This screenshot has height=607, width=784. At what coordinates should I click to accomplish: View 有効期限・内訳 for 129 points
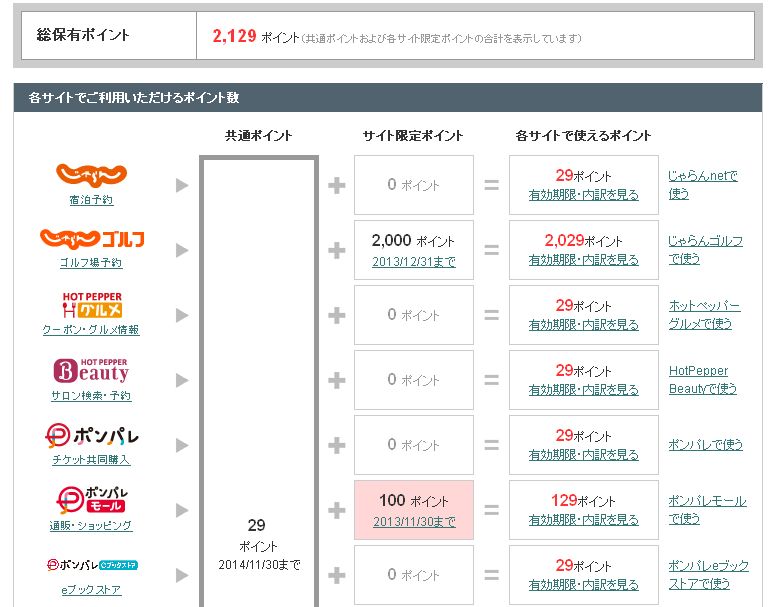pyautogui.click(x=583, y=520)
